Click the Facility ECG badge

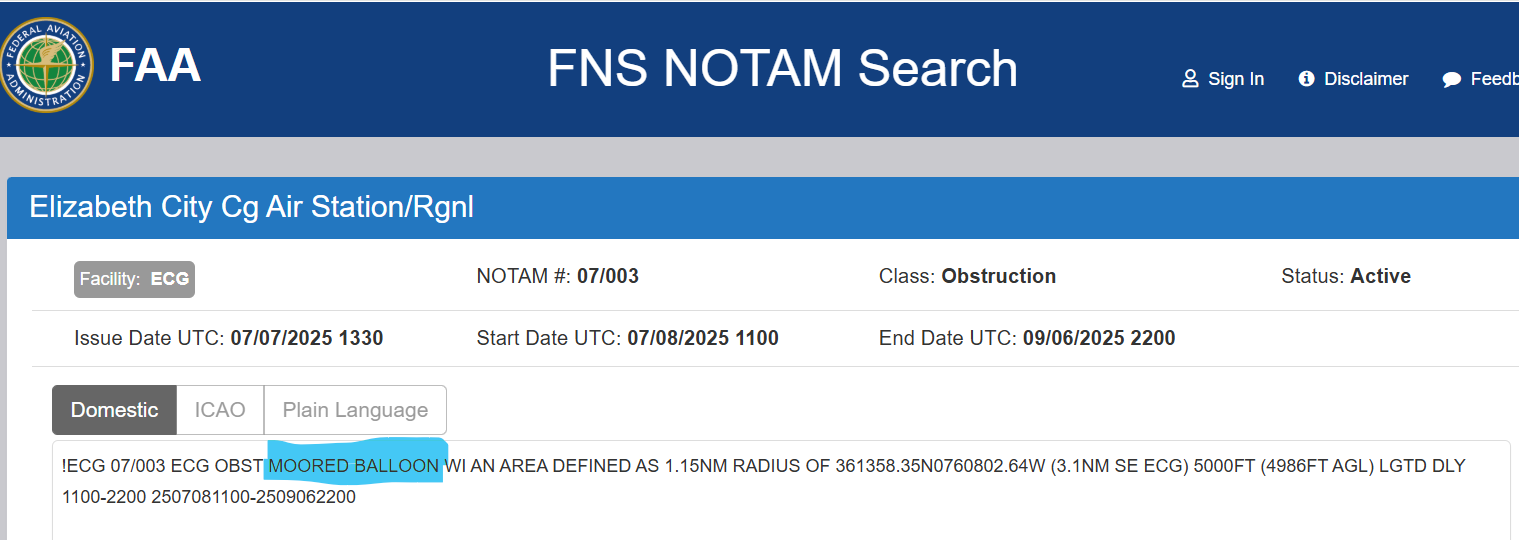click(134, 279)
